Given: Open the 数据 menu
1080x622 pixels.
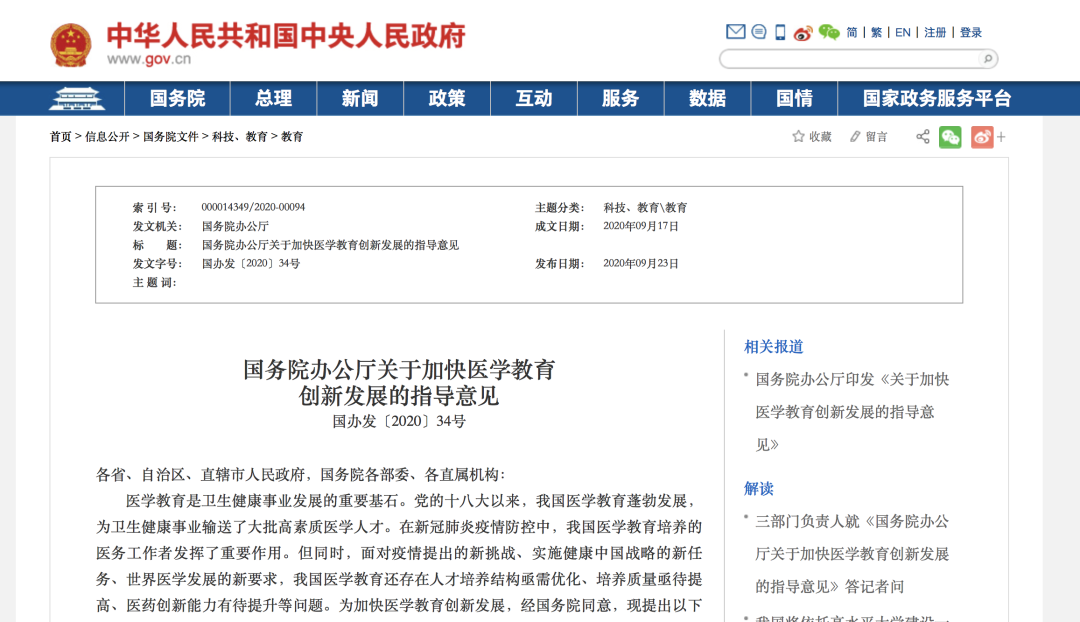Looking at the screenshot, I should [x=707, y=99].
